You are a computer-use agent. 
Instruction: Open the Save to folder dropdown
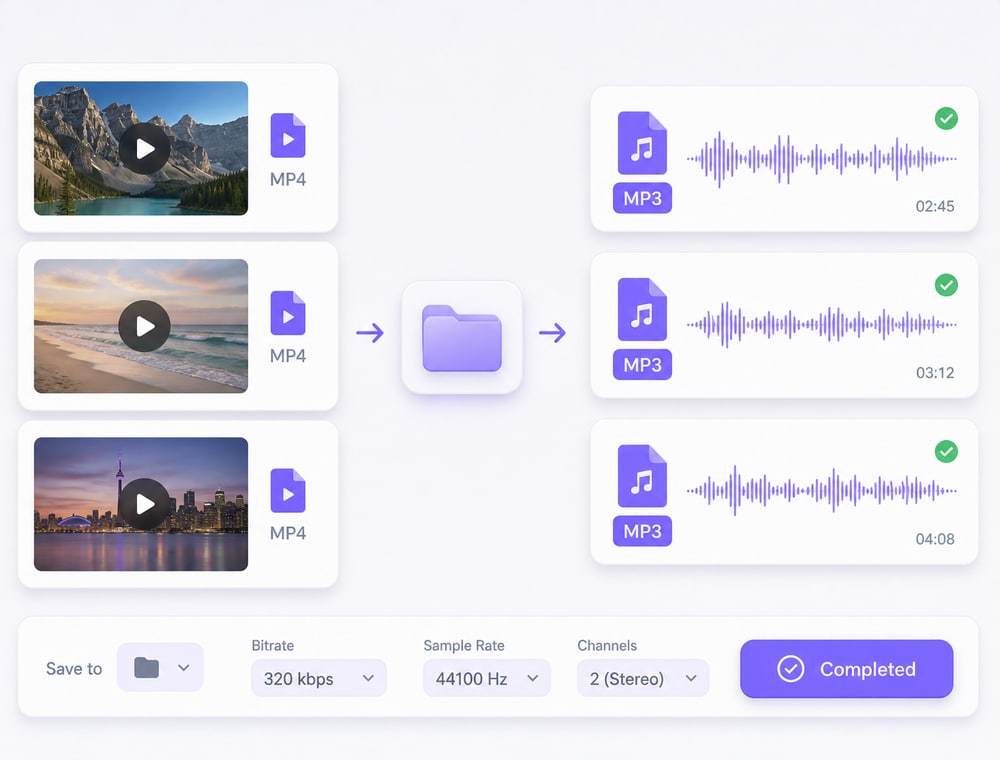point(160,668)
